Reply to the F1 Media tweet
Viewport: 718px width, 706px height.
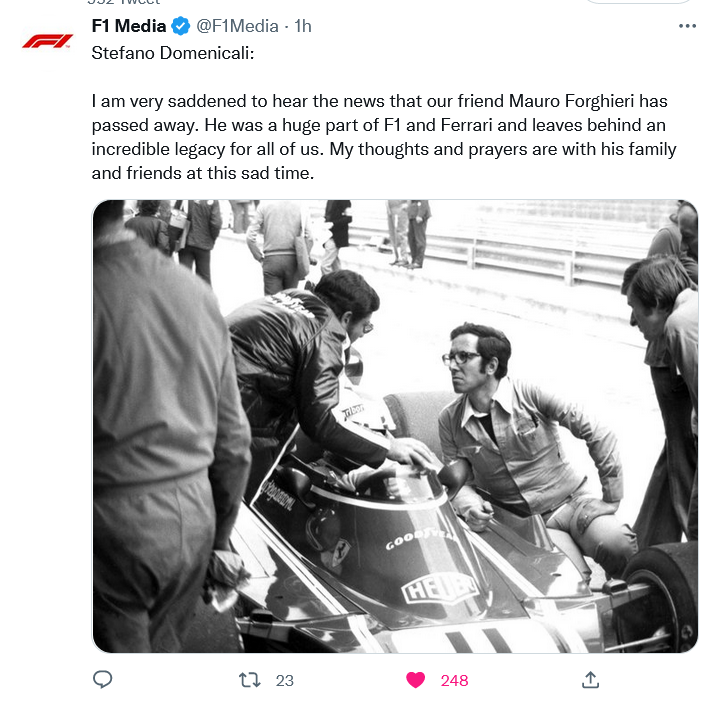coord(102,680)
